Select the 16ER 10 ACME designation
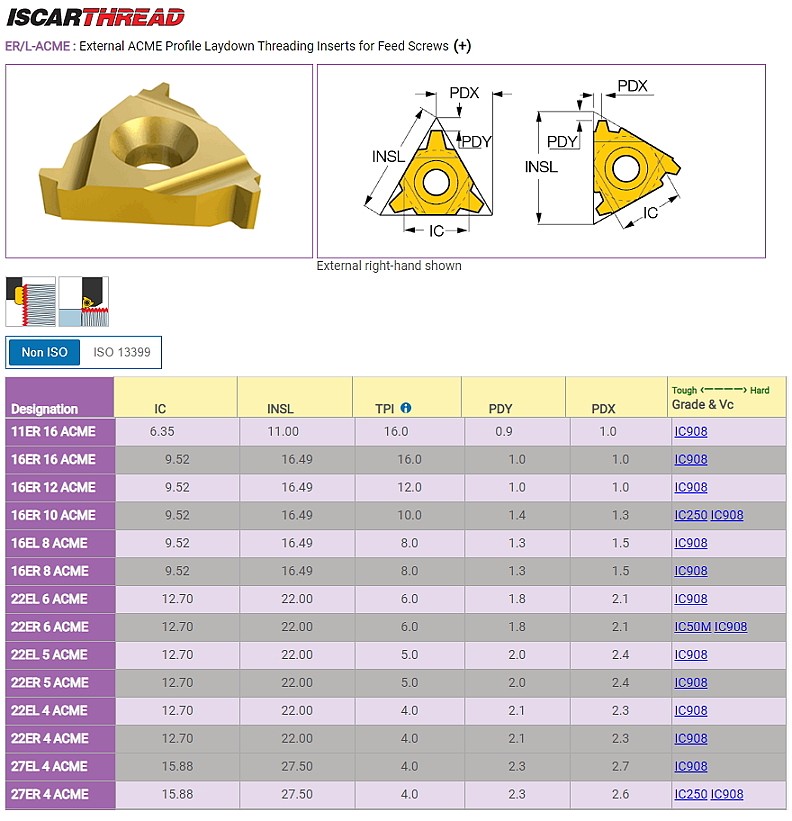 pyautogui.click(x=53, y=515)
